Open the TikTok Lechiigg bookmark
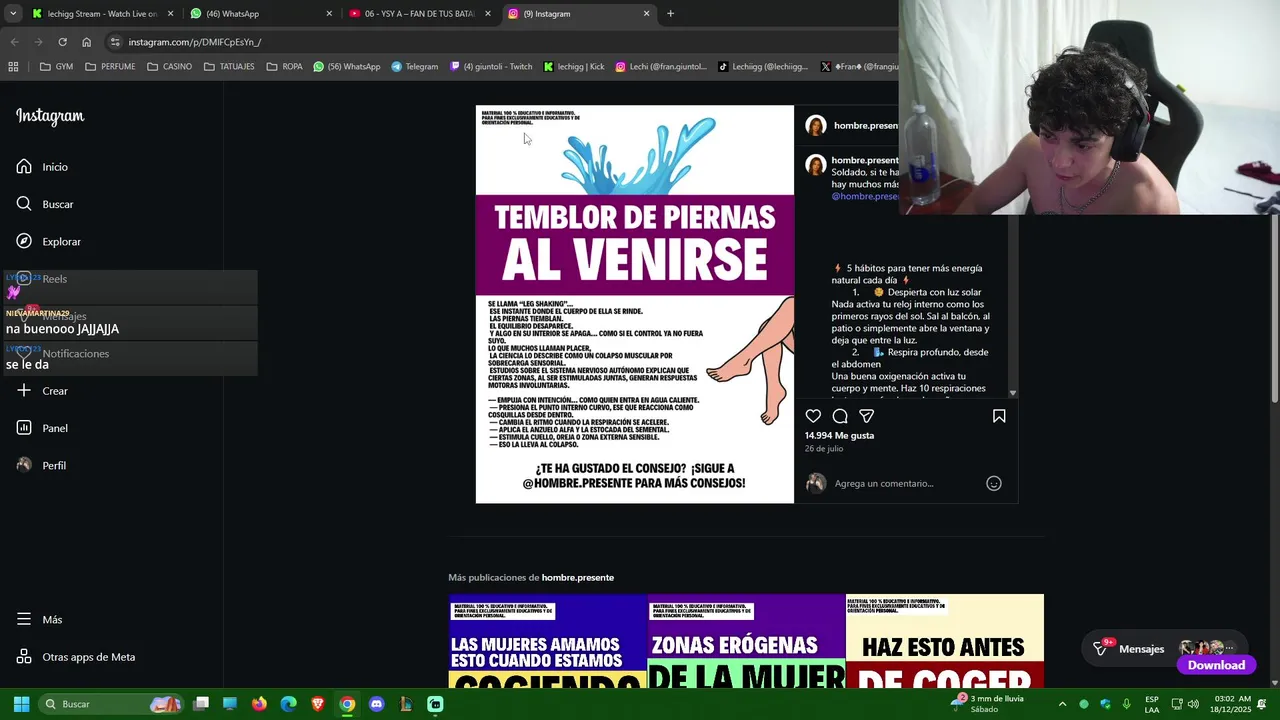 [x=763, y=67]
